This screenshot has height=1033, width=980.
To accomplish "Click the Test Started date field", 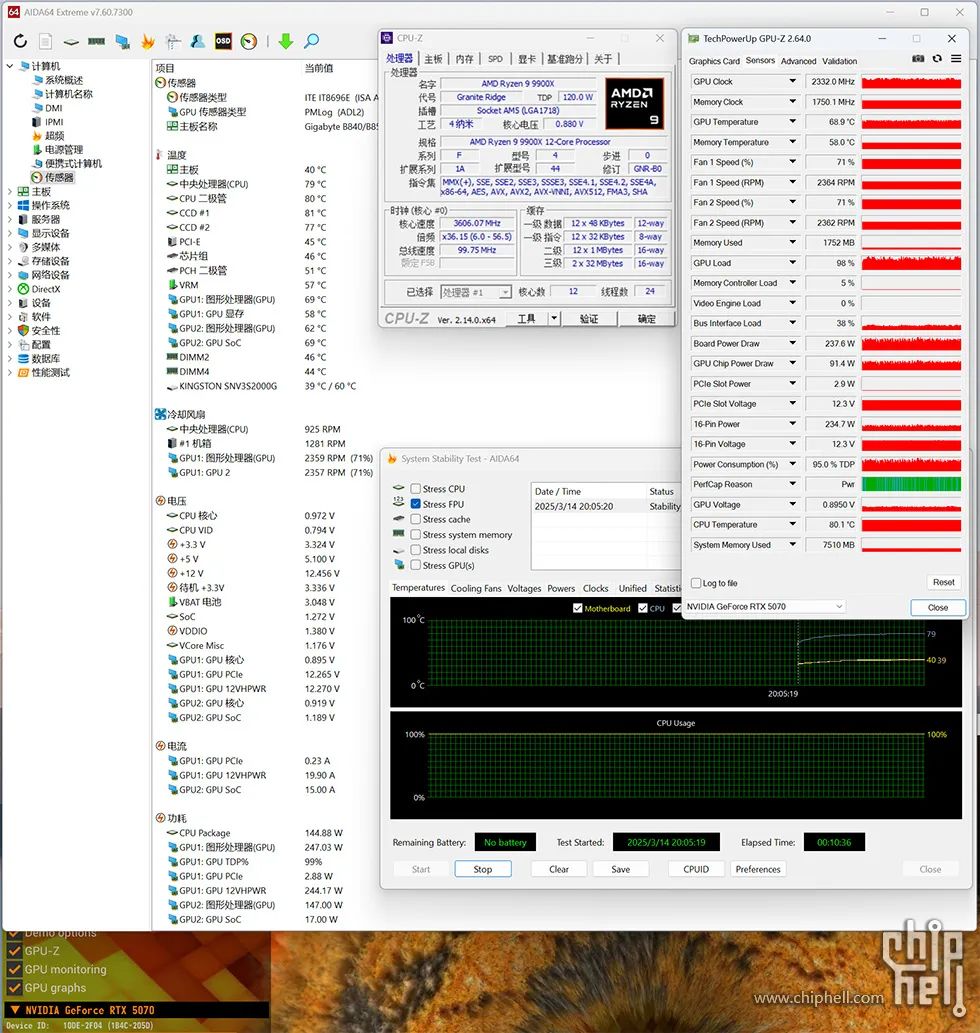I will pyautogui.click(x=666, y=842).
